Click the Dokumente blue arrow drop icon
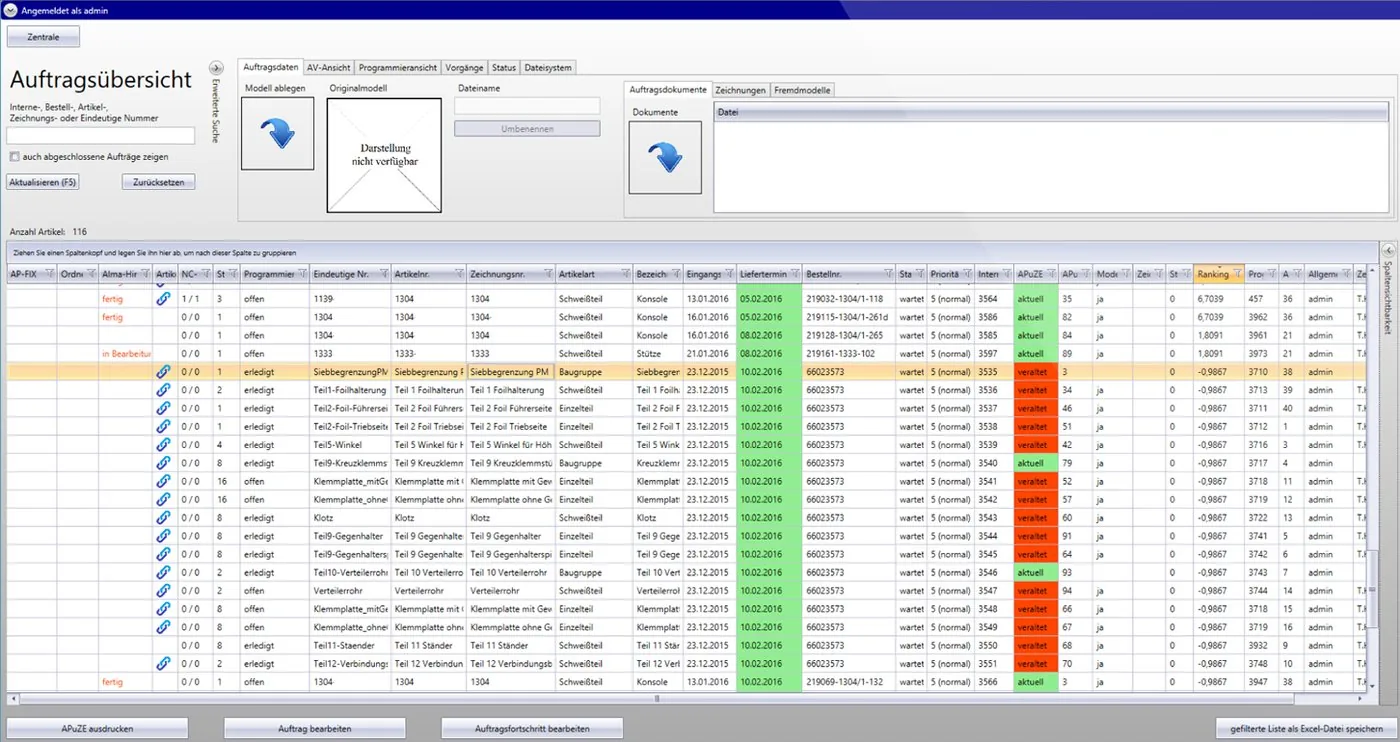The image size is (1400, 742). [x=665, y=158]
